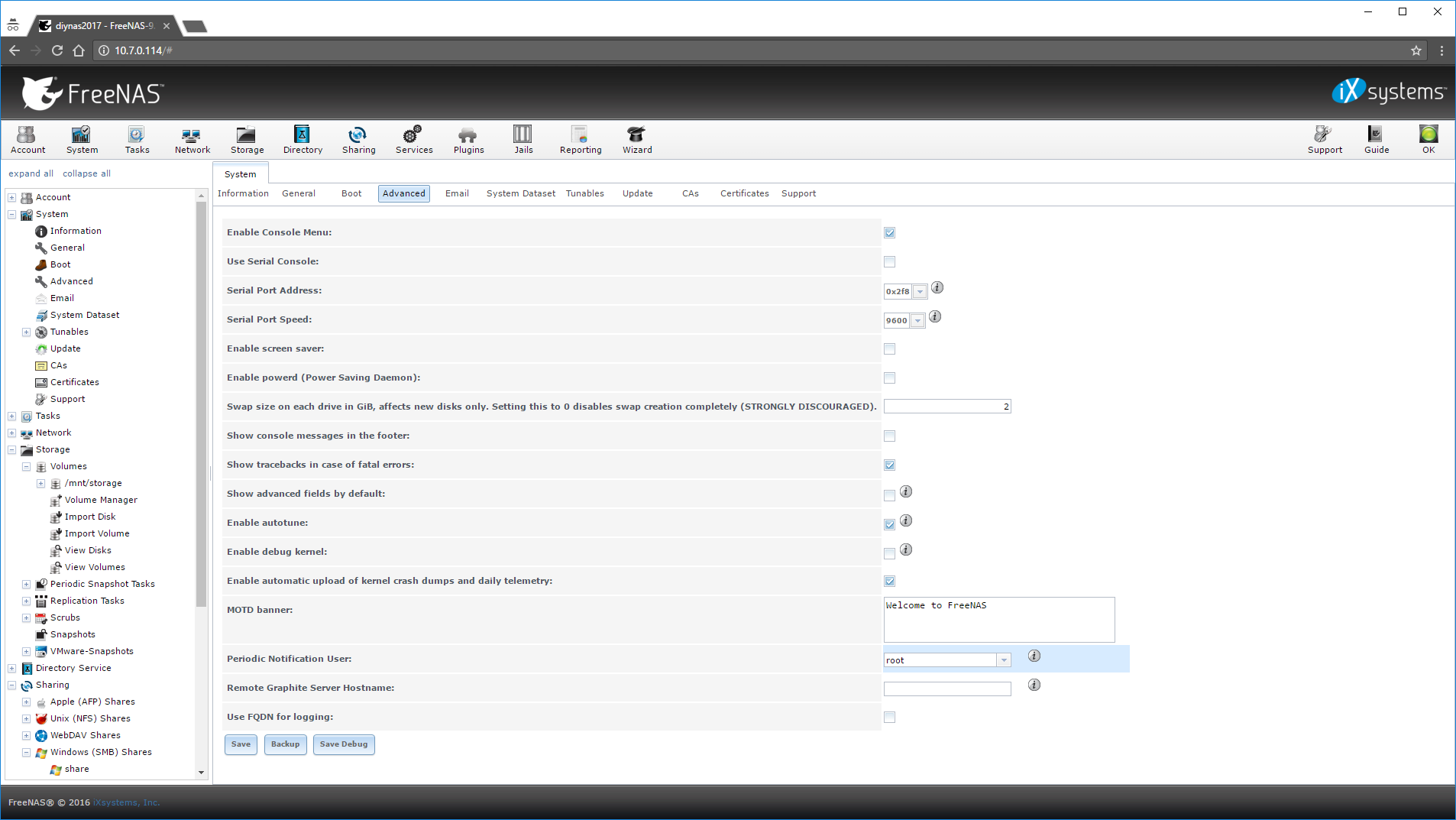Open the Plugins toolbar icon
Viewport: 1456px width, 820px height.
468,140
